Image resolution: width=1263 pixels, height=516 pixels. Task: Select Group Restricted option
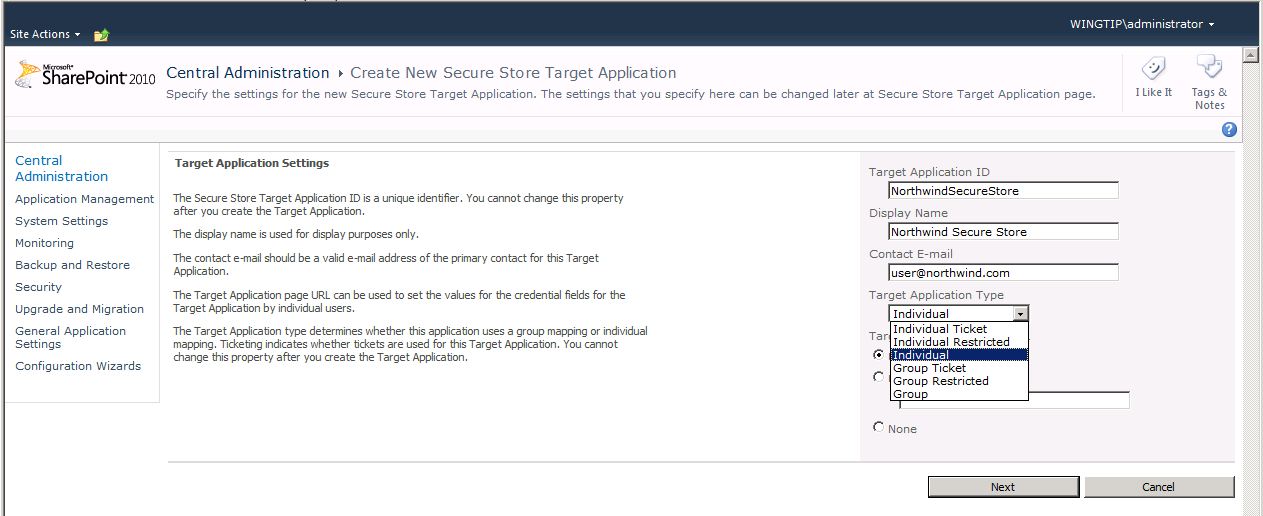[x=958, y=381]
